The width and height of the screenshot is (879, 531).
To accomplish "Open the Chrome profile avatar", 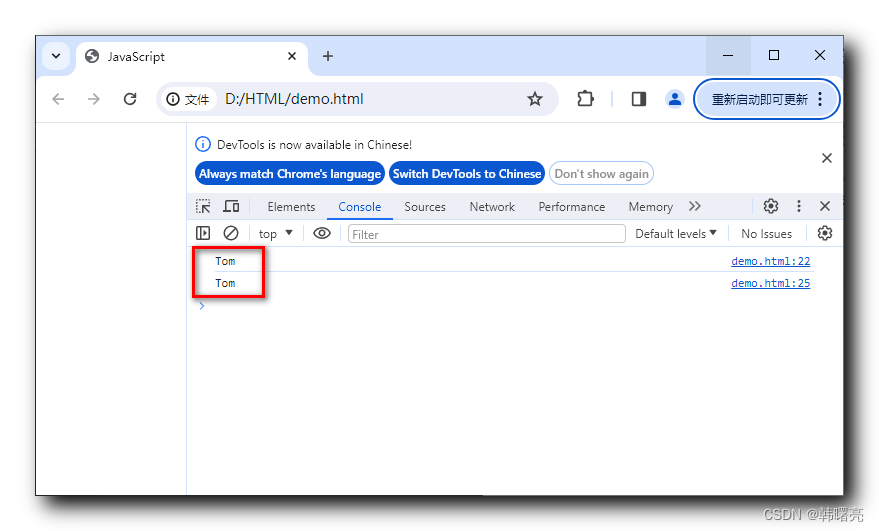I will [675, 99].
